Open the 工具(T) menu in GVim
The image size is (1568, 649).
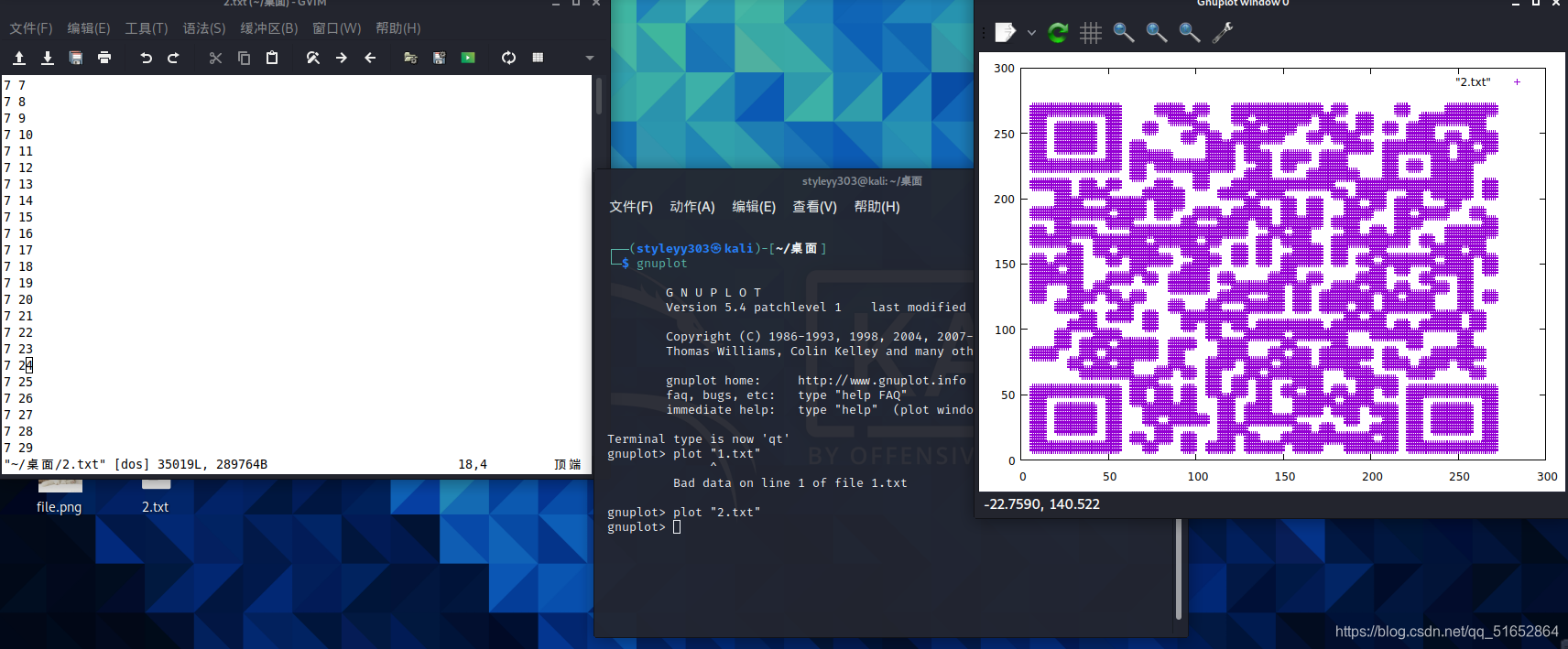point(147,28)
